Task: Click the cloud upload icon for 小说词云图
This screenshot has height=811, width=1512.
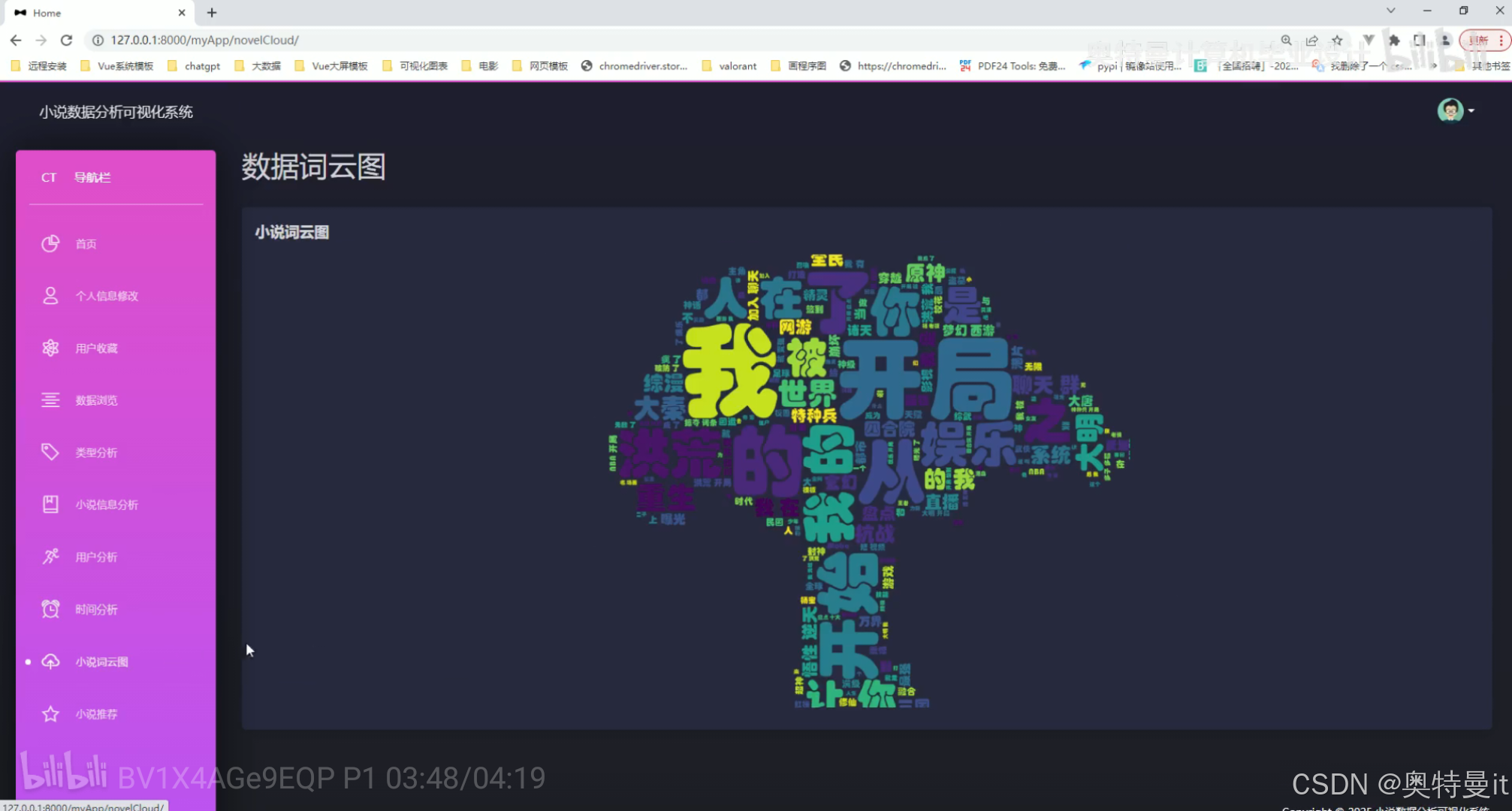Action: [x=50, y=662]
